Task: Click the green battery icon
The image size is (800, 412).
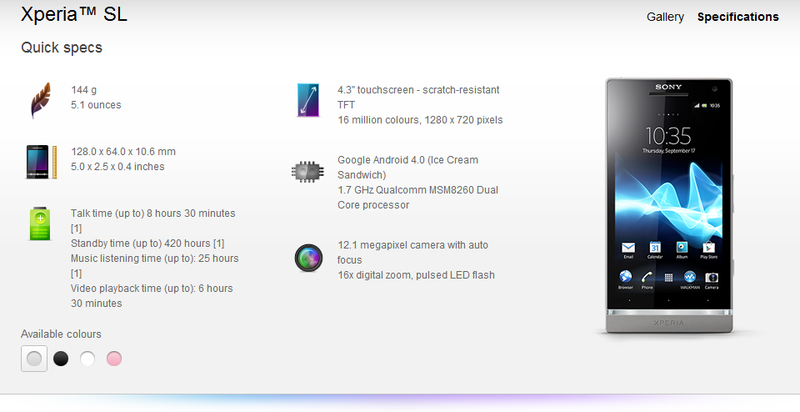Action: (x=40, y=224)
